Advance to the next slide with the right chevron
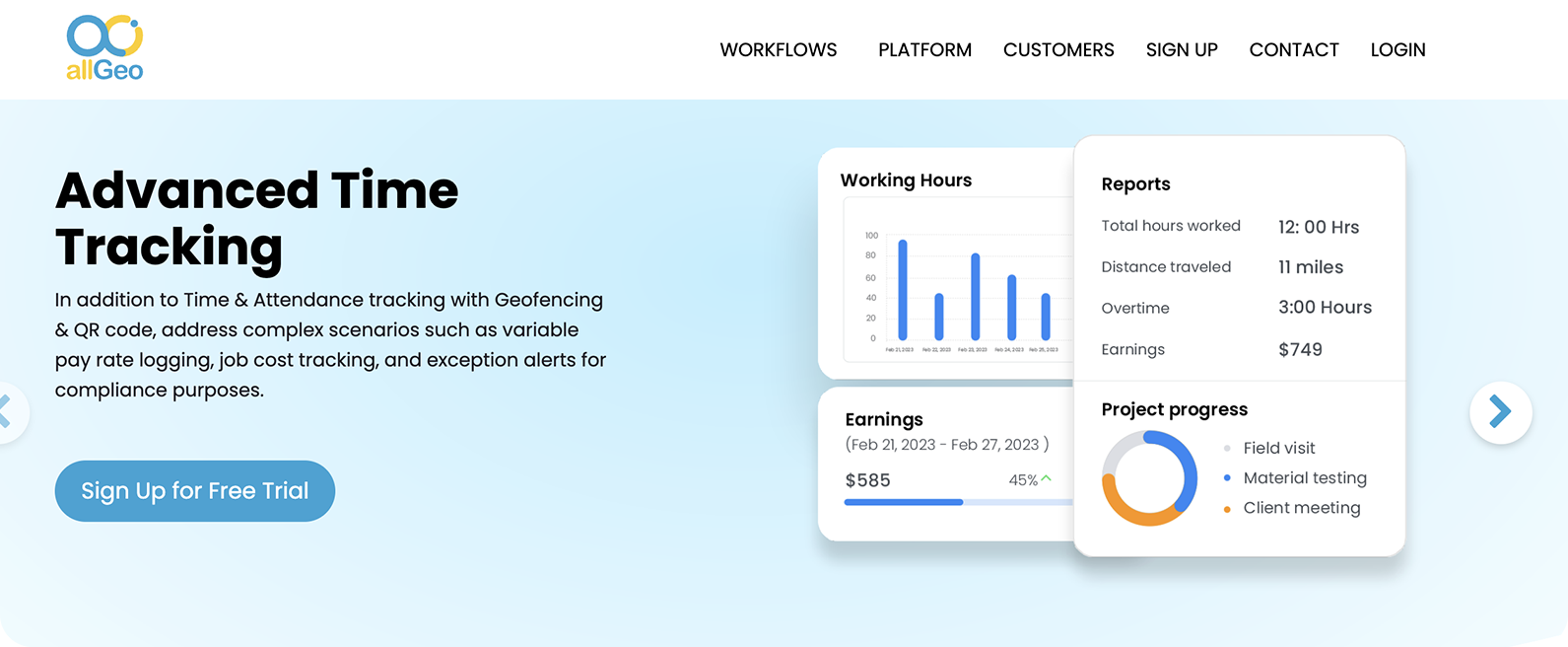The width and height of the screenshot is (1568, 647). (1499, 411)
